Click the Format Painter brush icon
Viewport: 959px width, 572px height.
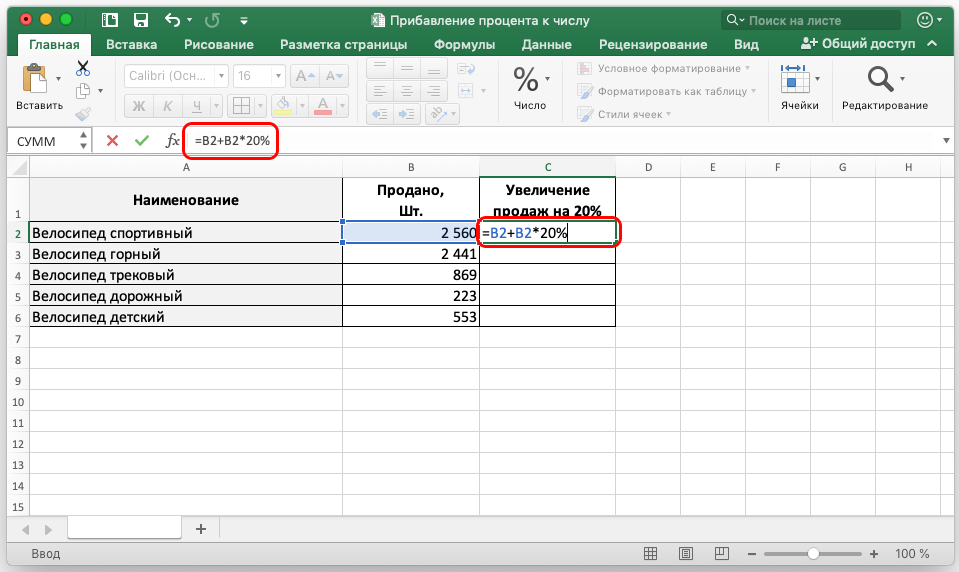pos(83,114)
